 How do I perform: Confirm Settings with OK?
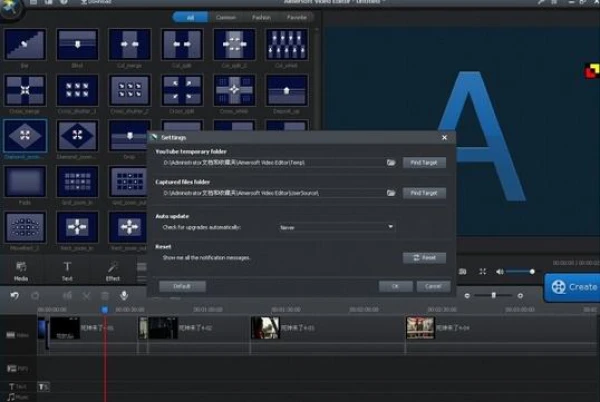pyautogui.click(x=395, y=286)
